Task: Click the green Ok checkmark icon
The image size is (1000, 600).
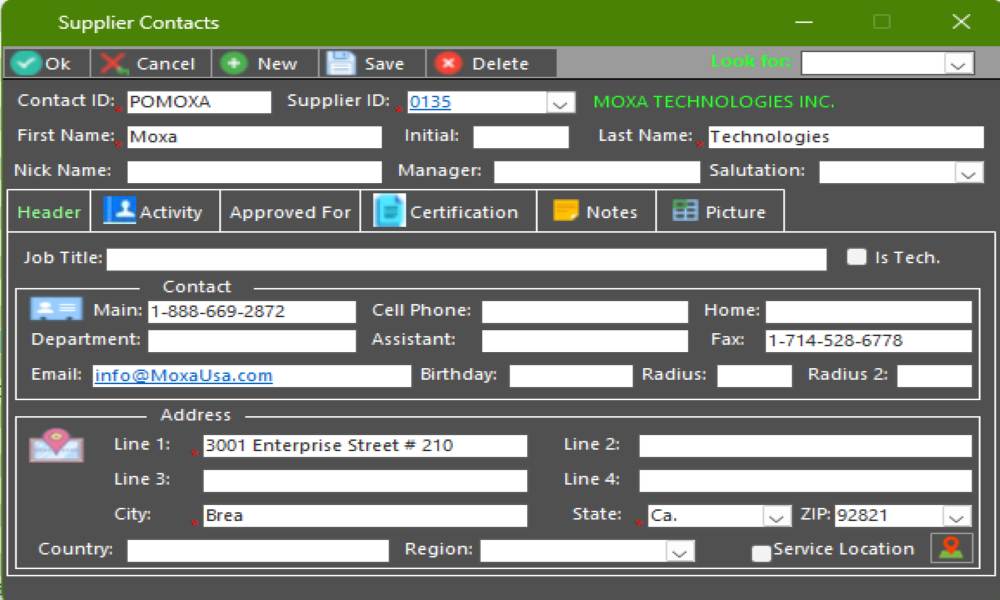Action: [27, 63]
